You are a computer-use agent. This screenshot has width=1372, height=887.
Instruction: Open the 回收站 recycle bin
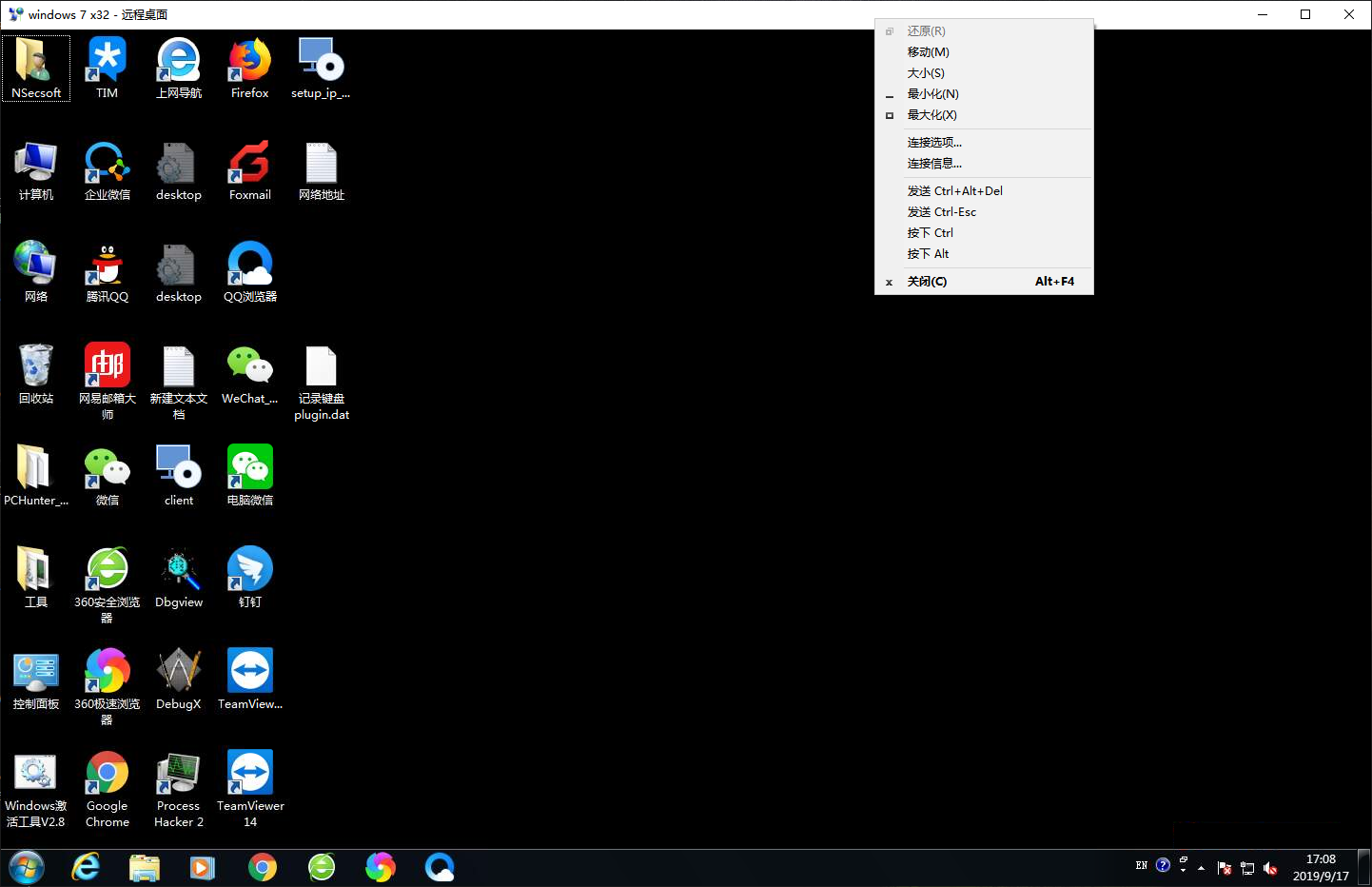(x=36, y=374)
